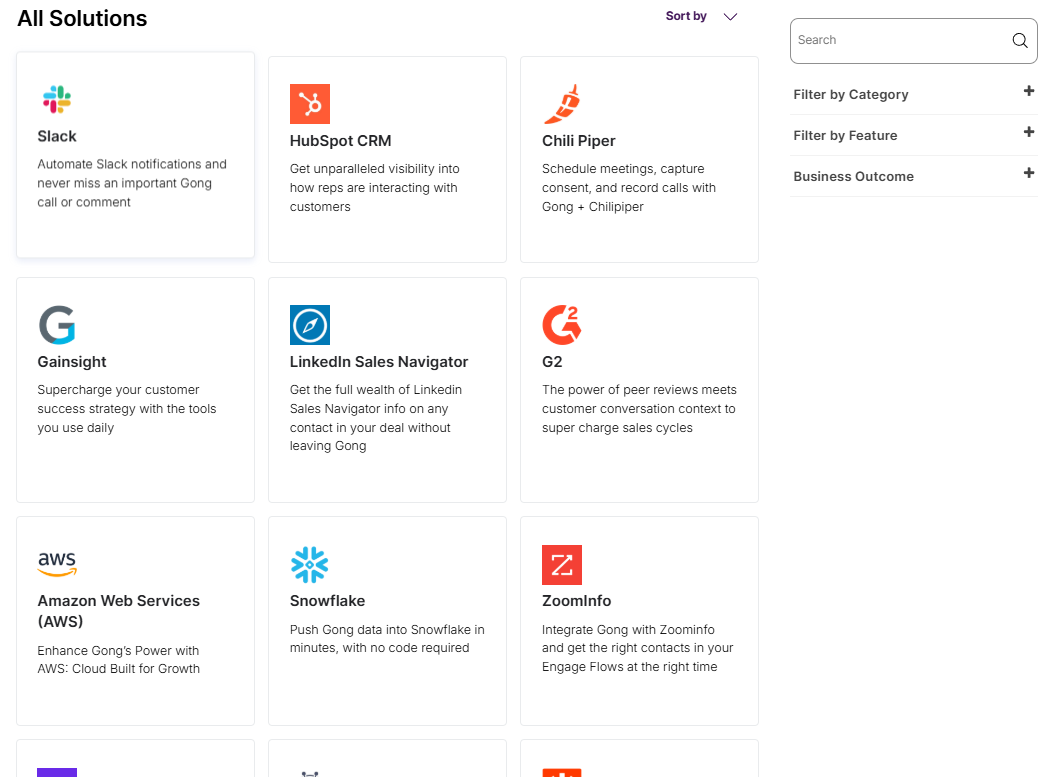Open the Chili Piper title link
Image resolution: width=1053 pixels, height=777 pixels.
pyautogui.click(x=579, y=141)
